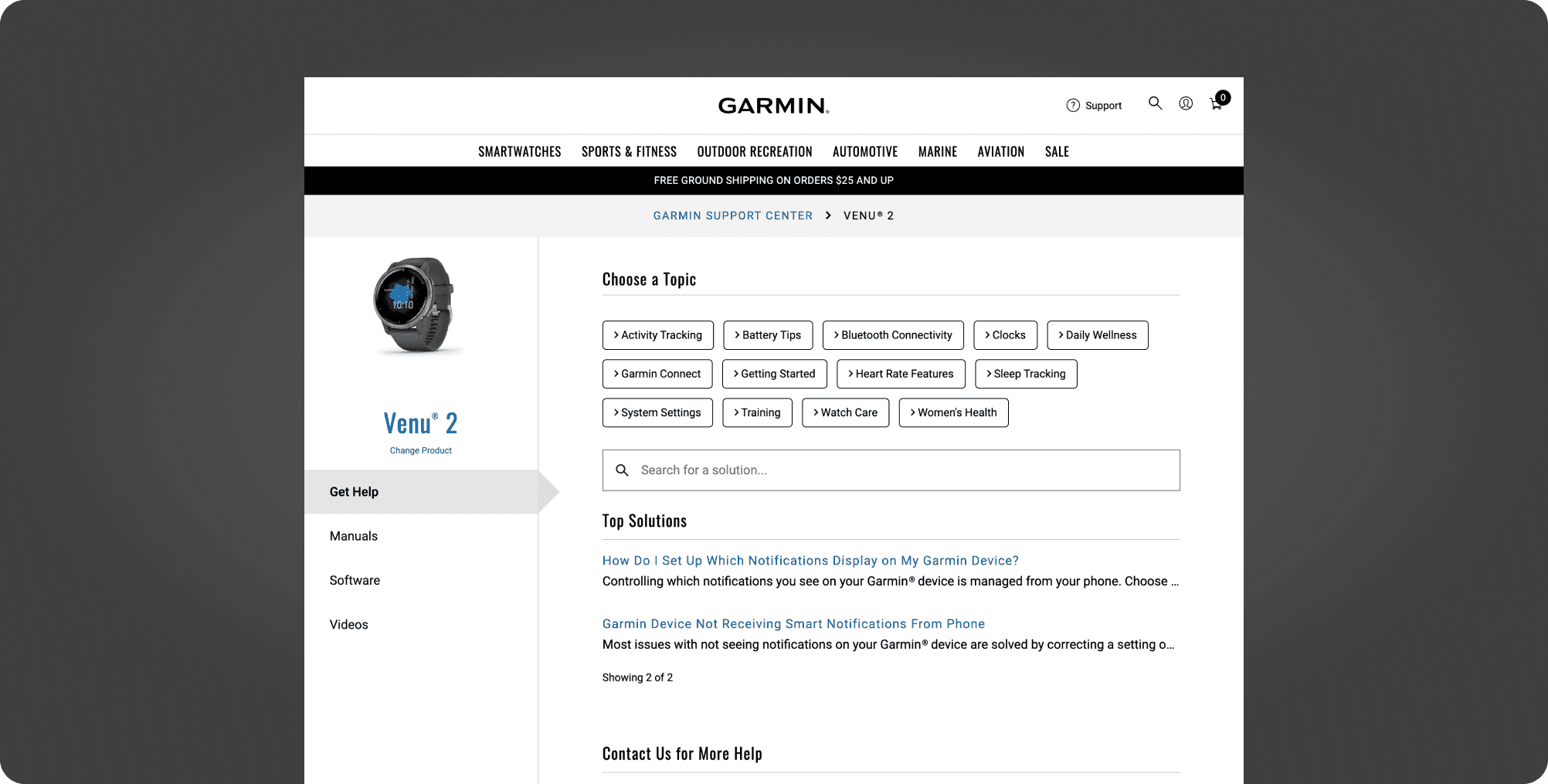Open the search magnifier icon in header
1548x784 pixels.
1155,104
